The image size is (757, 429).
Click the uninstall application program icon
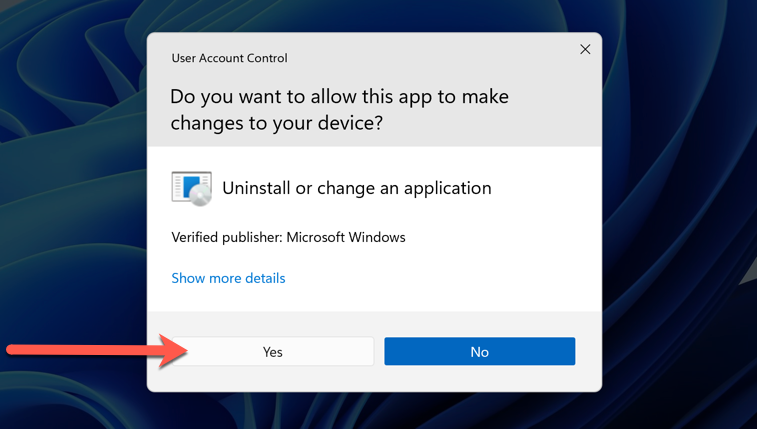point(192,188)
